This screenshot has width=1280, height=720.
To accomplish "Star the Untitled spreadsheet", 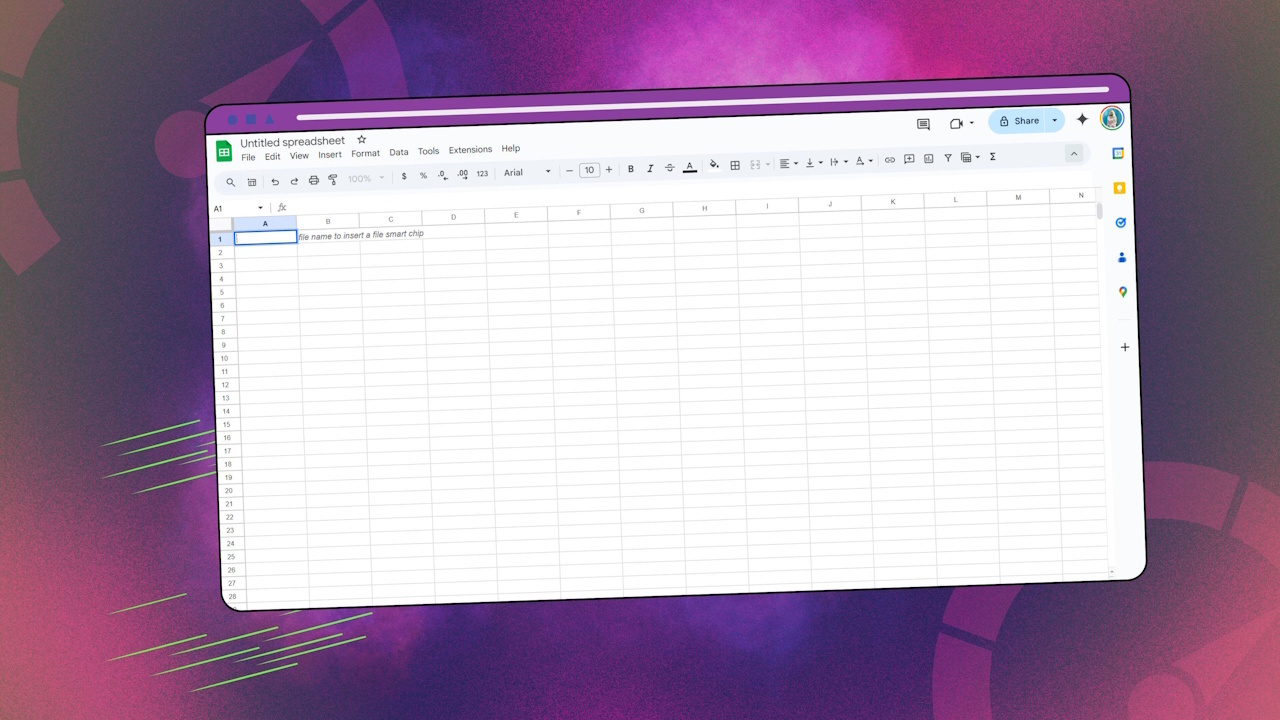I will [x=362, y=139].
